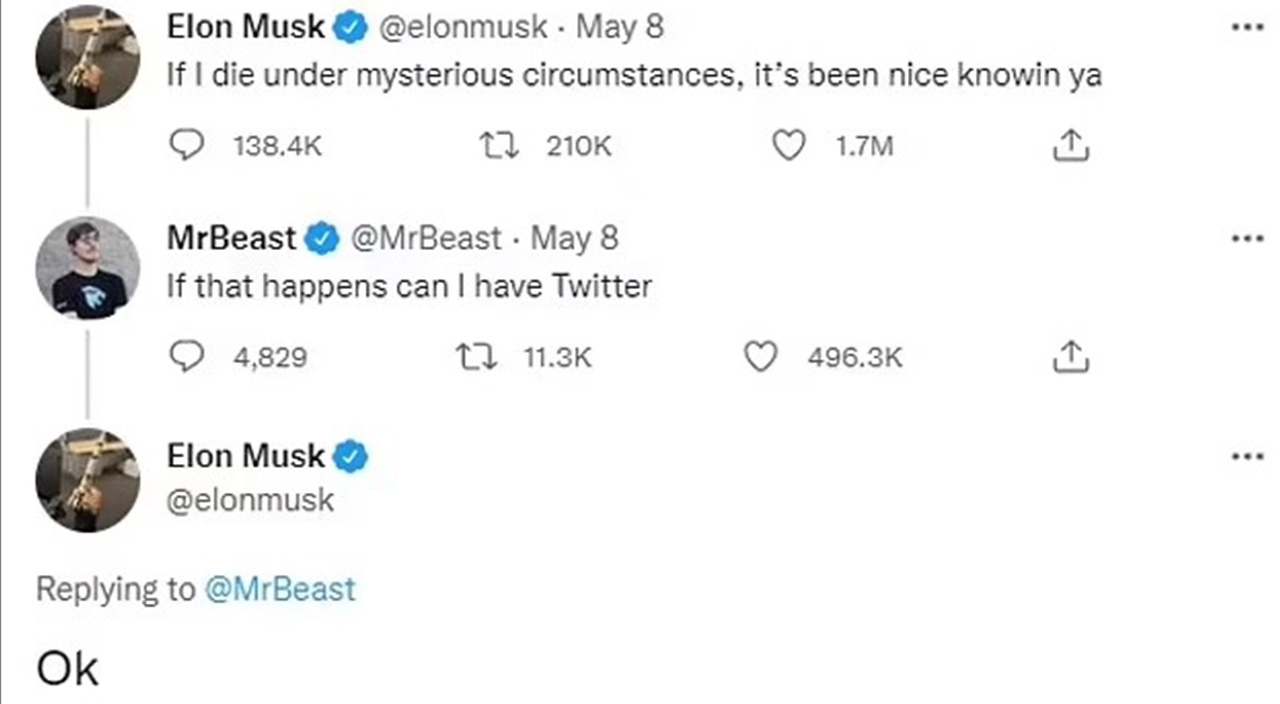This screenshot has width=1280, height=704.
Task: Like MrBeast's tweet with 496.3K likes
Action: 762,357
